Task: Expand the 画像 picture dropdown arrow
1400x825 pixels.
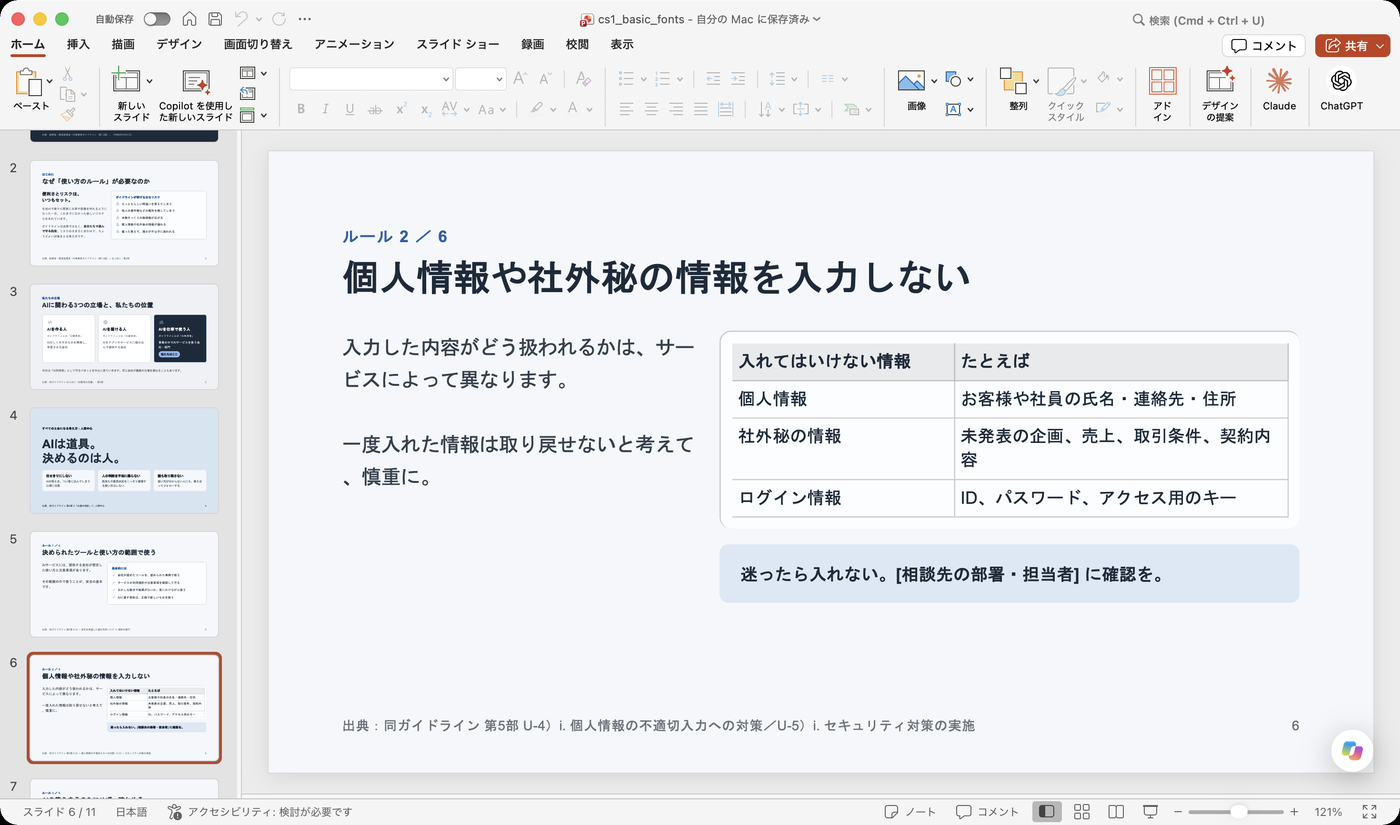Action: [x=934, y=81]
